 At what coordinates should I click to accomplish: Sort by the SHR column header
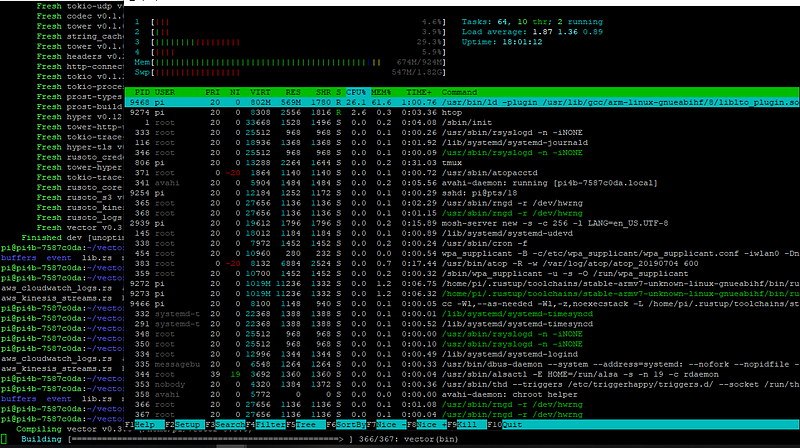pyautogui.click(x=323, y=92)
